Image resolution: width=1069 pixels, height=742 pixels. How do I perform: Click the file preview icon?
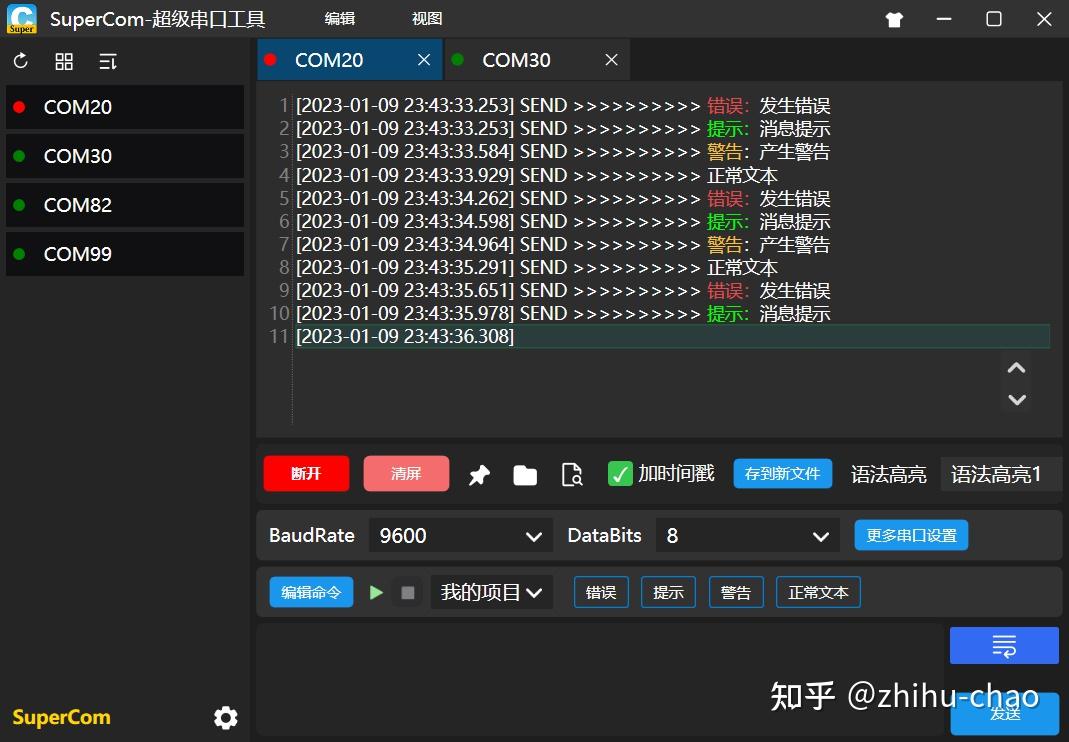572,475
